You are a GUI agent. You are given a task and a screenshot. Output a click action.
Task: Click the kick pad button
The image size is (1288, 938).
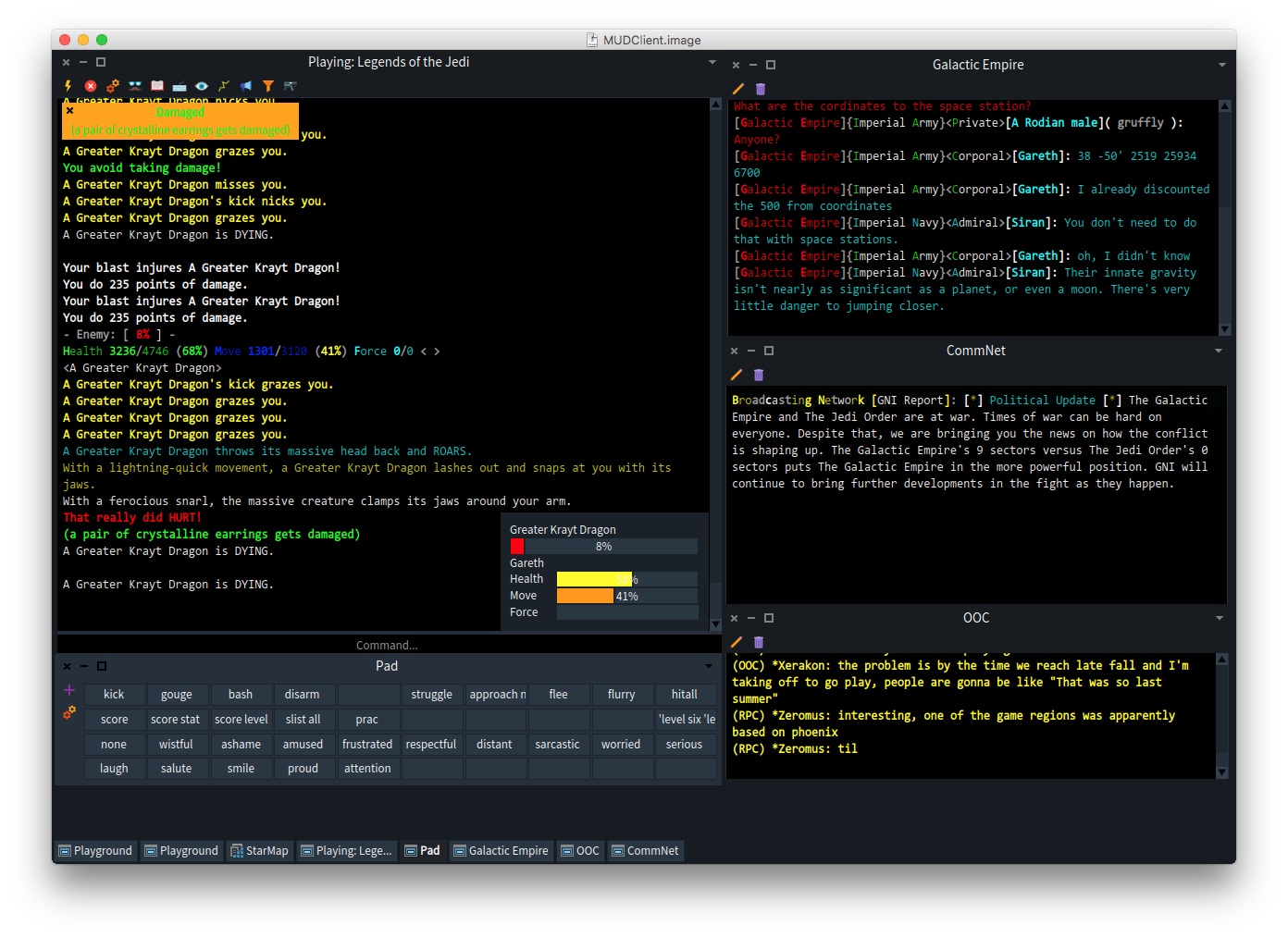point(114,695)
